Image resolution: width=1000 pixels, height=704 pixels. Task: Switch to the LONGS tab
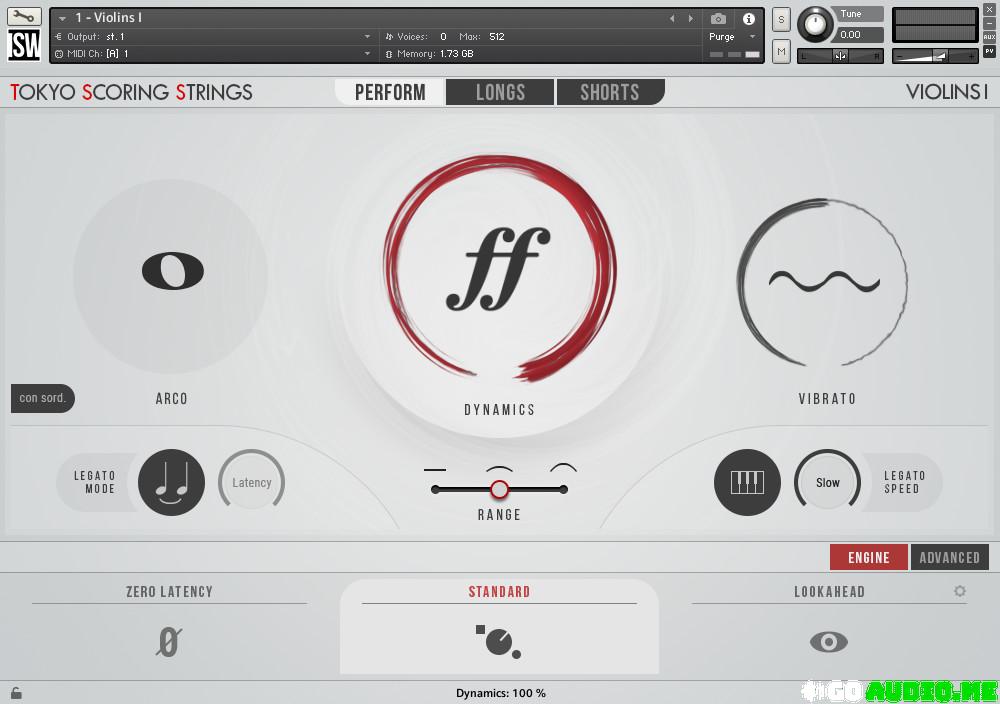point(500,92)
